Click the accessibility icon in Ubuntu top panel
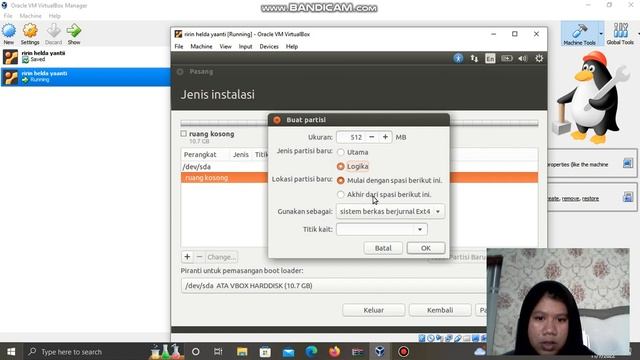Screen dimensions: 640x360 458,58
